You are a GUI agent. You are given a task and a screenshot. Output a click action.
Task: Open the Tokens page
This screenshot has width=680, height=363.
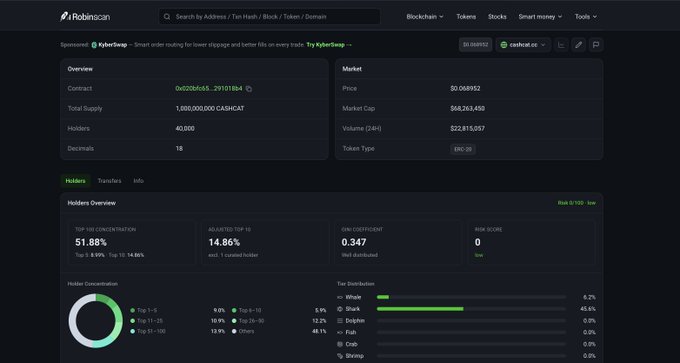[x=466, y=17]
